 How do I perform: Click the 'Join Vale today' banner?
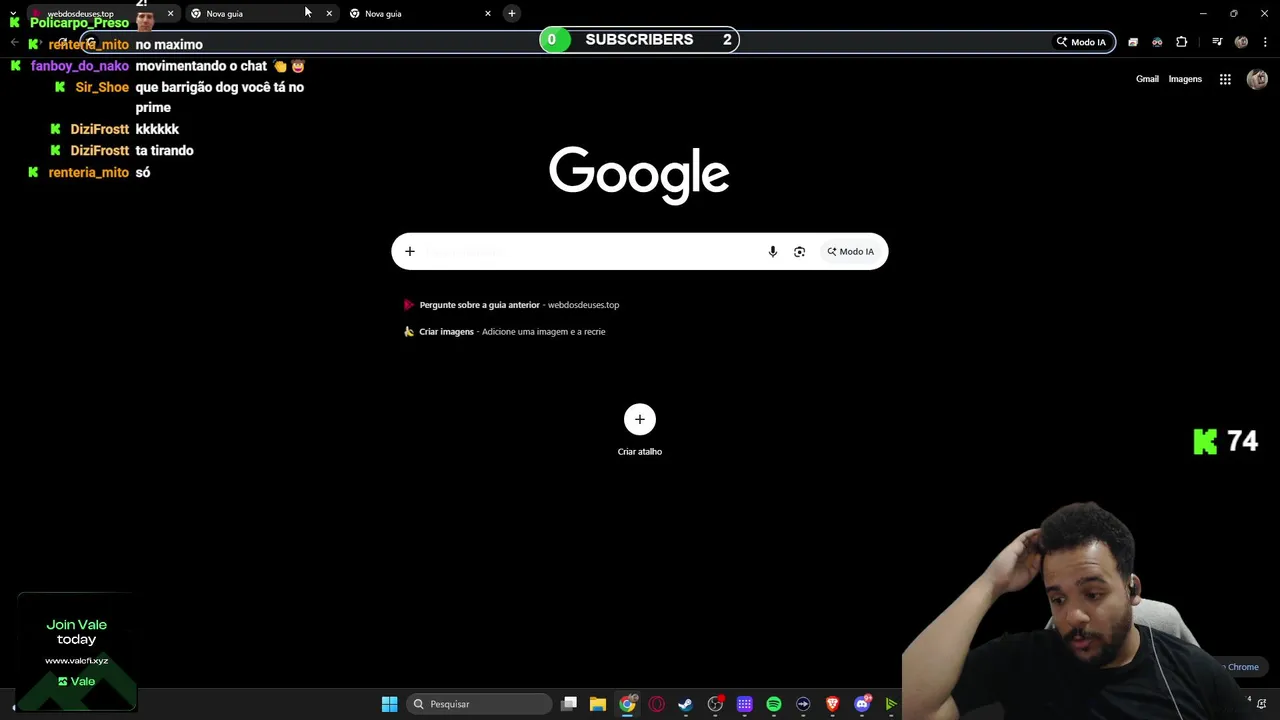tap(76, 651)
